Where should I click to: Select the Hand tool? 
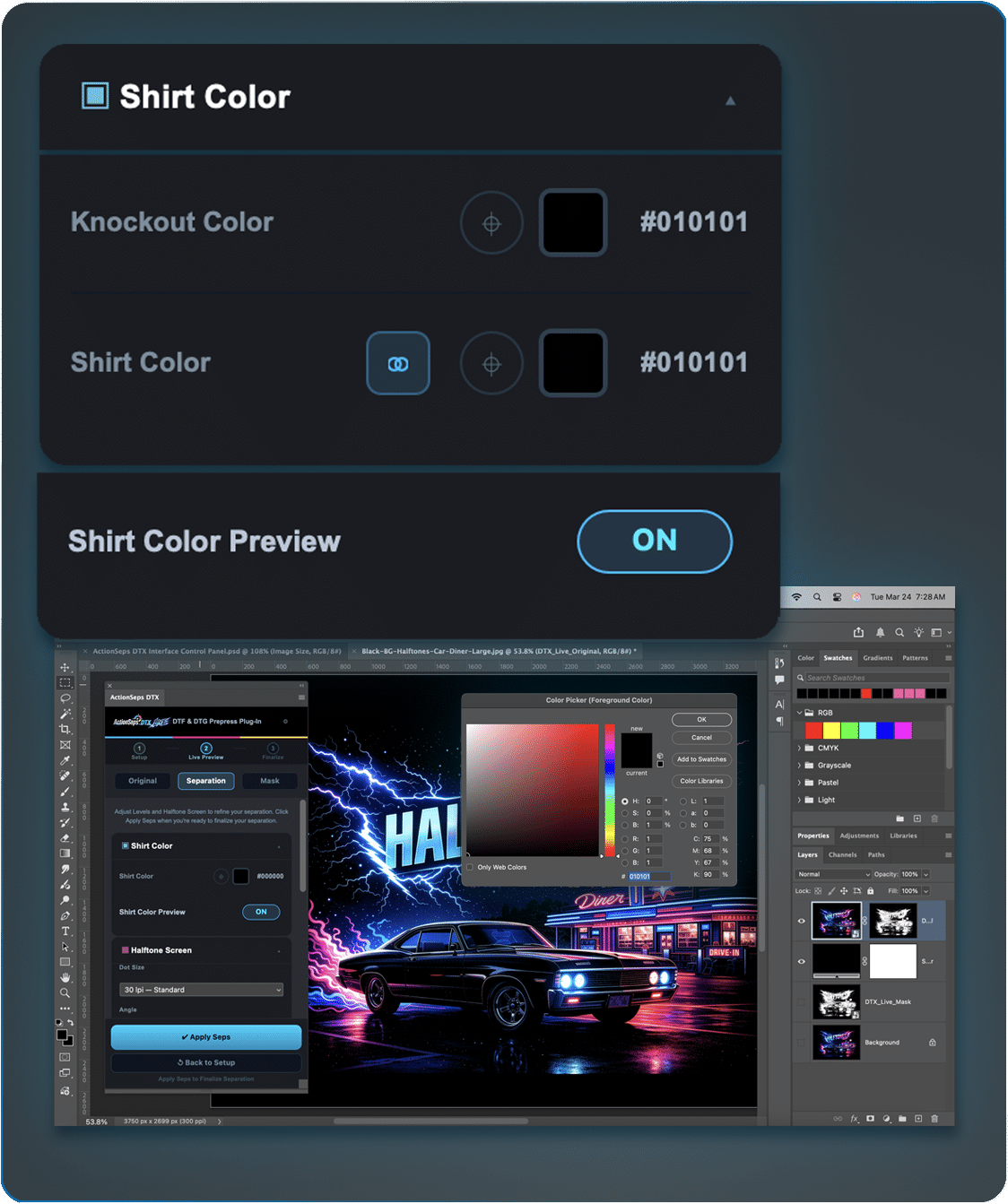pyautogui.click(x=65, y=977)
